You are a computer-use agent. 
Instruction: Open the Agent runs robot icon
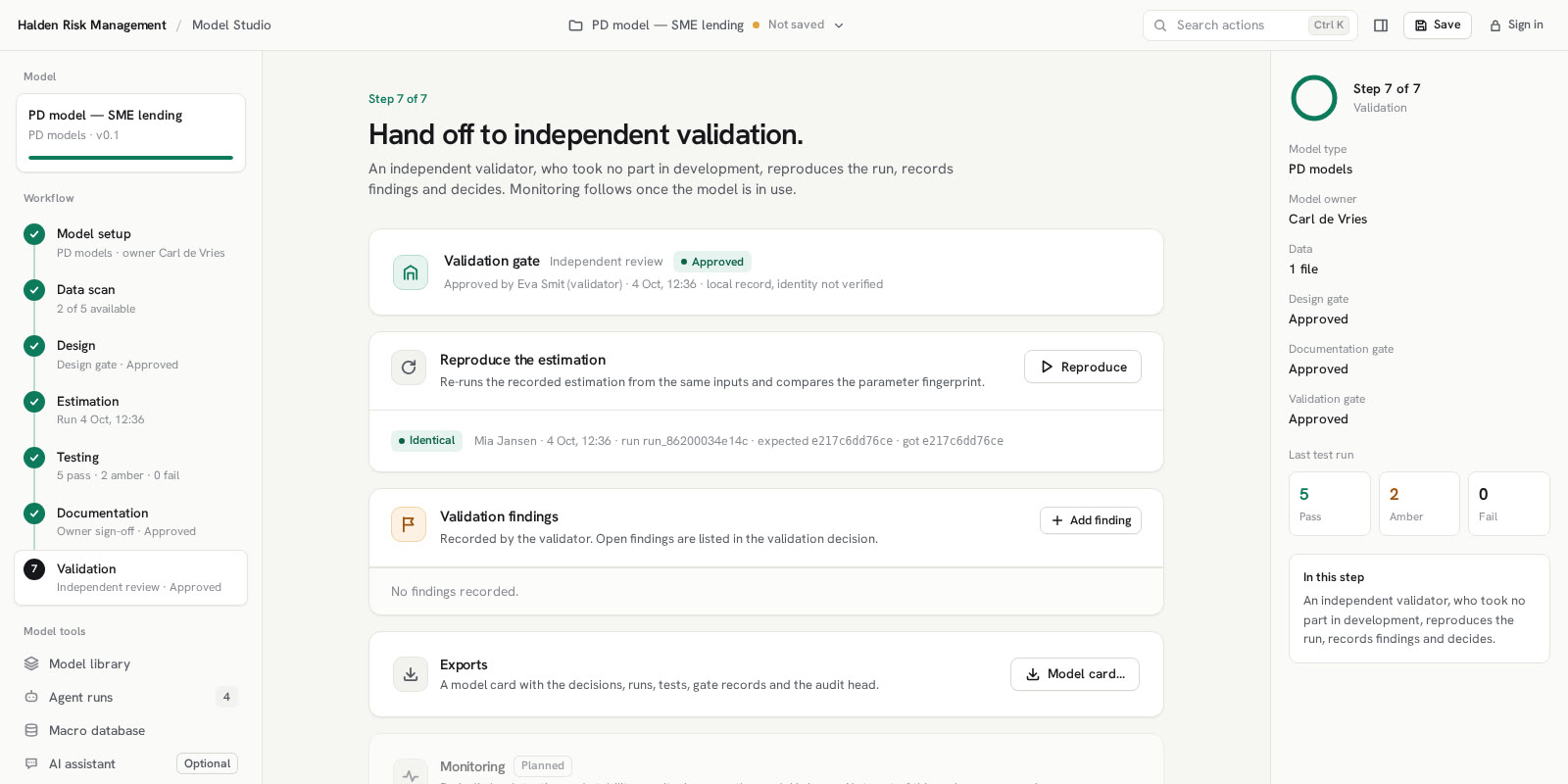tap(31, 697)
